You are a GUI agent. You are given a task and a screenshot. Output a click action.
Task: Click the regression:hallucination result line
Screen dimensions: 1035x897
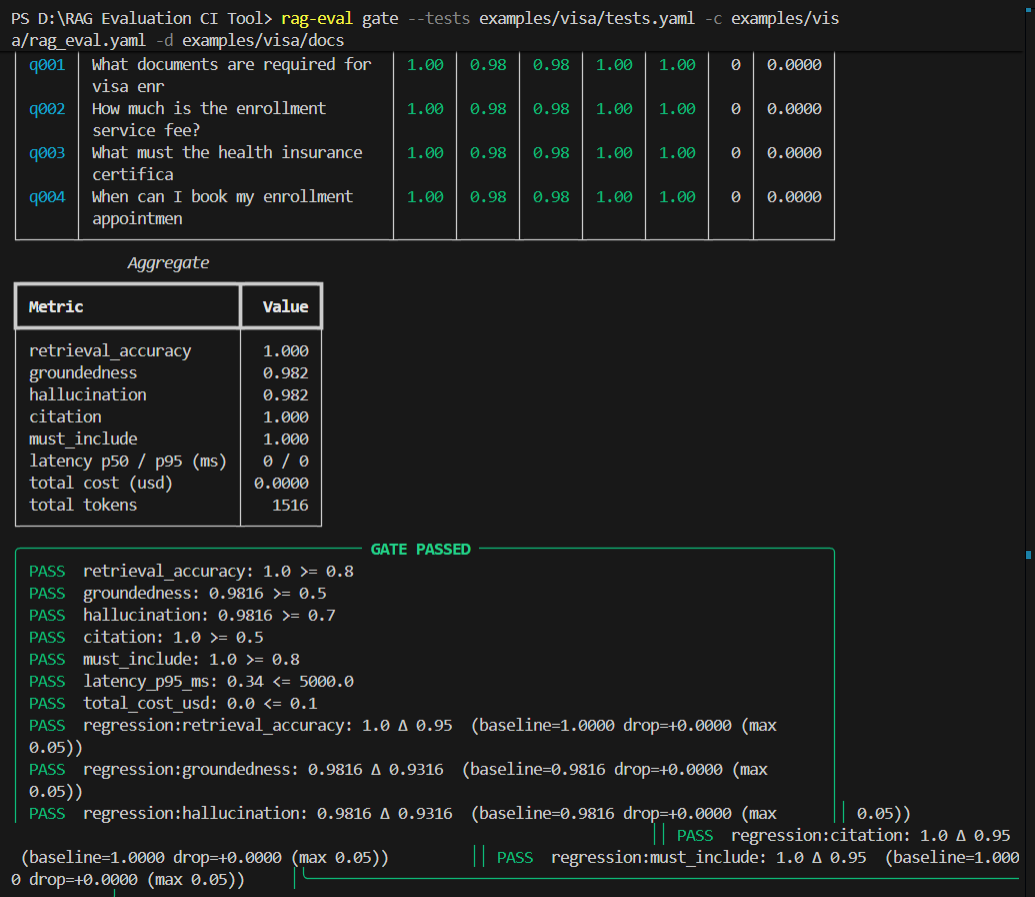click(403, 813)
